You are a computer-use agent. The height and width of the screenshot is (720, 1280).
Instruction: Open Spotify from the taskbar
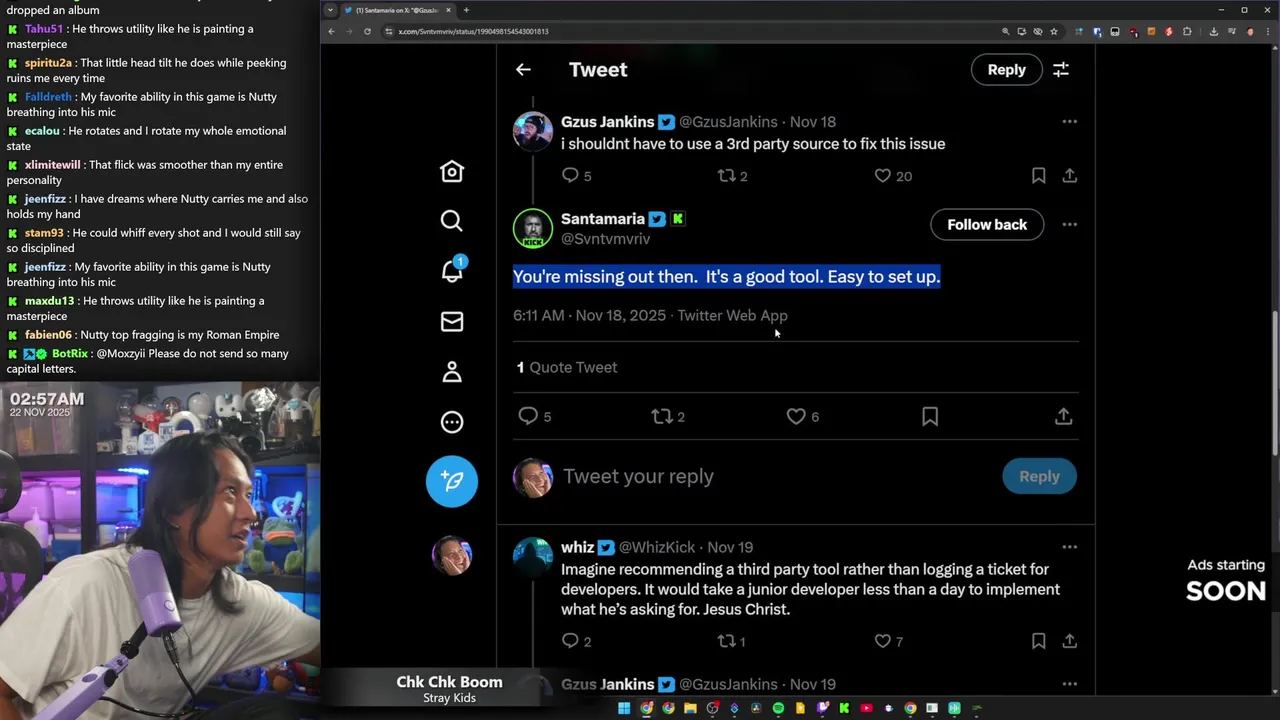pyautogui.click(x=778, y=708)
